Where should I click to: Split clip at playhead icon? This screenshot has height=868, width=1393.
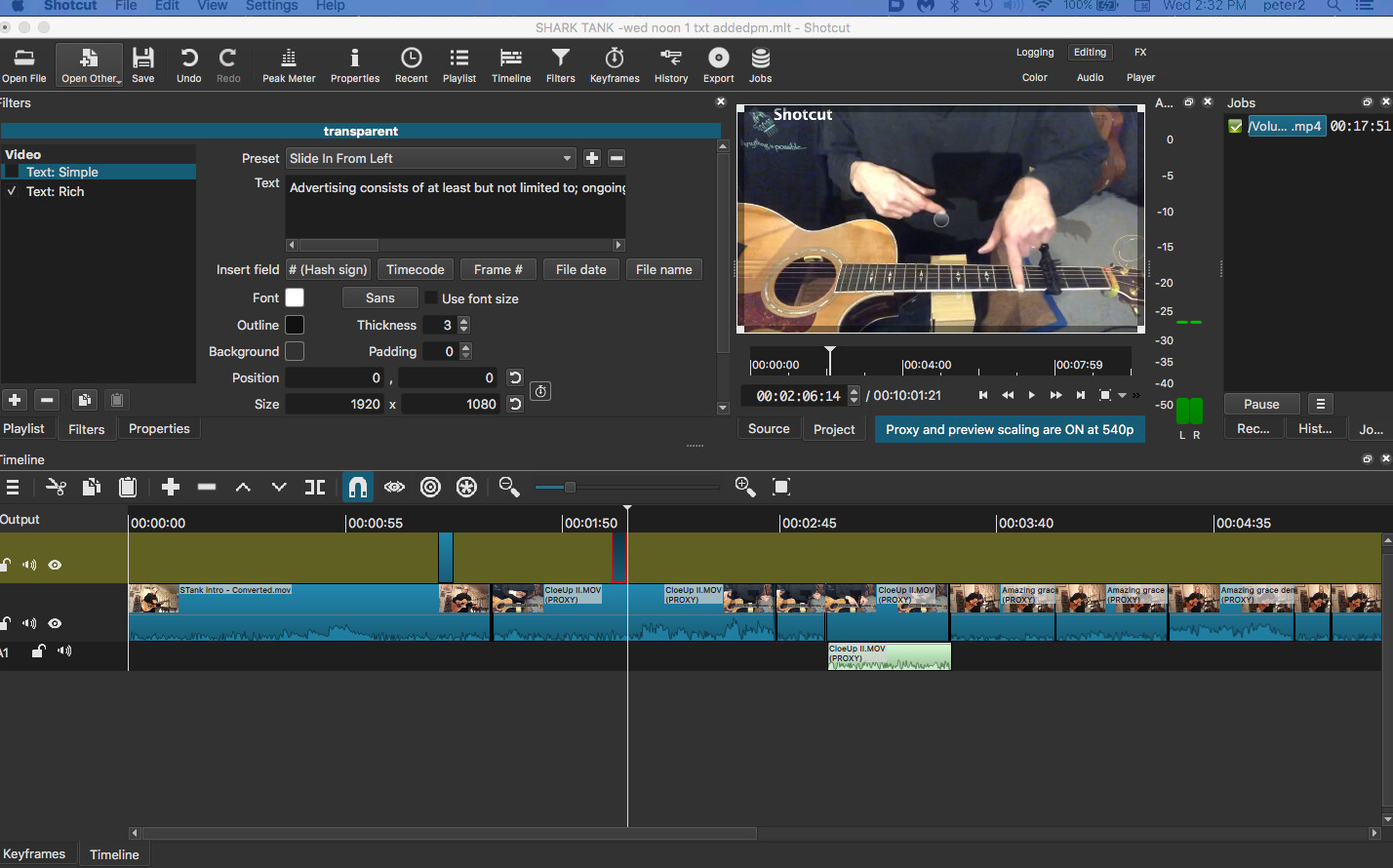coord(315,487)
